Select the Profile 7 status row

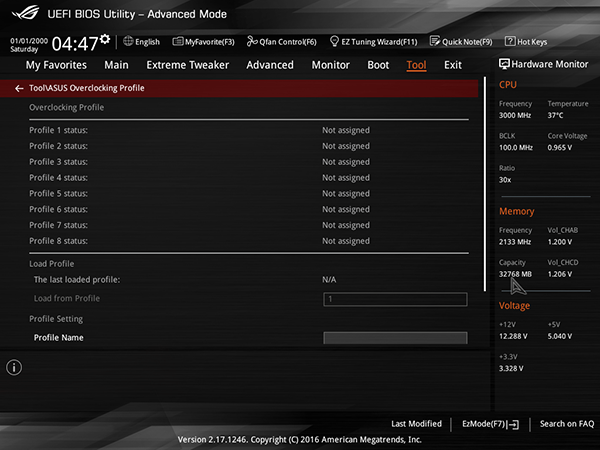click(x=249, y=225)
